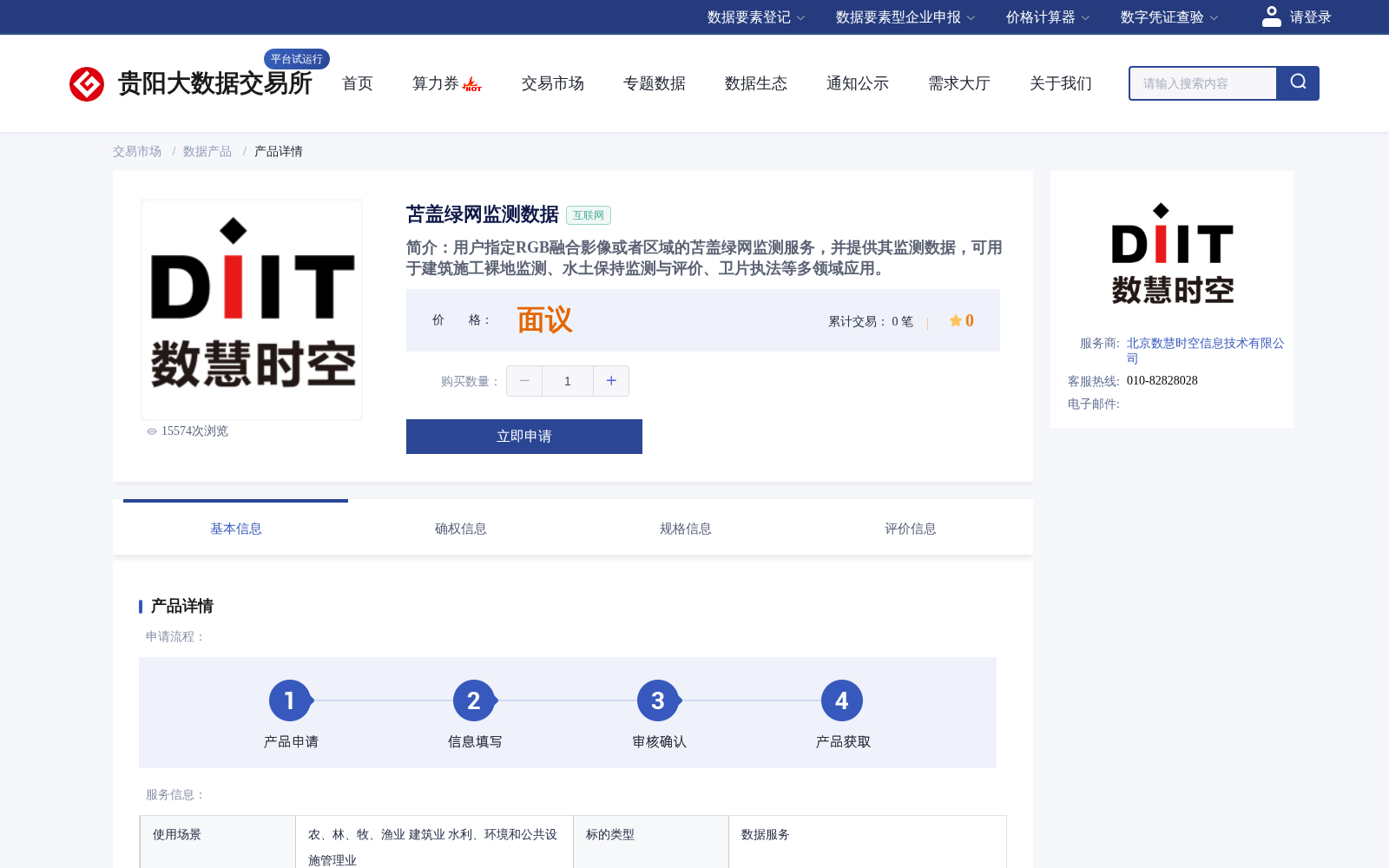Expand the 价格计算器 dropdown
The width and height of the screenshot is (1389, 868).
pos(1048,17)
